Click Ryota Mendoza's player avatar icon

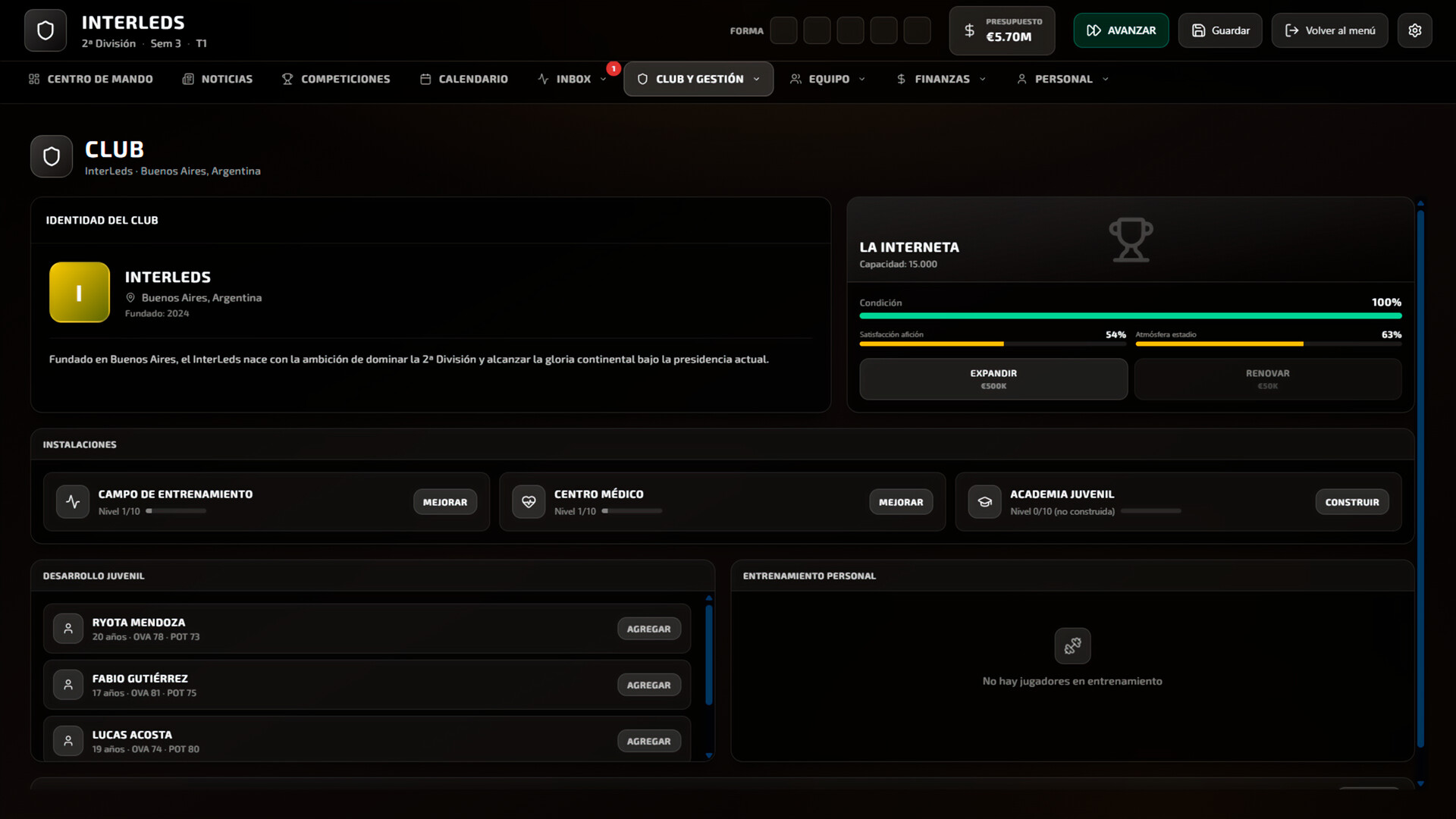[x=67, y=628]
